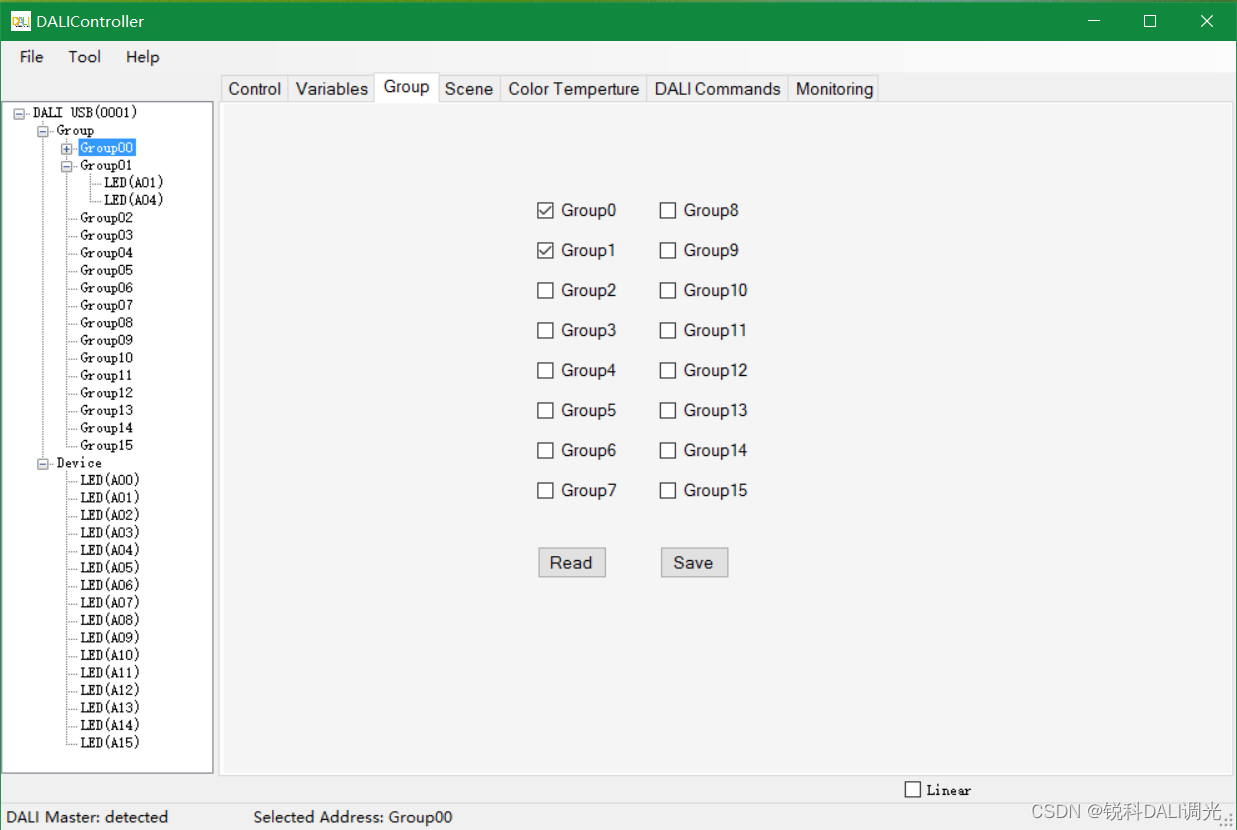Click the DALIController app icon in title bar
Viewport: 1237px width, 830px height.
21,21
